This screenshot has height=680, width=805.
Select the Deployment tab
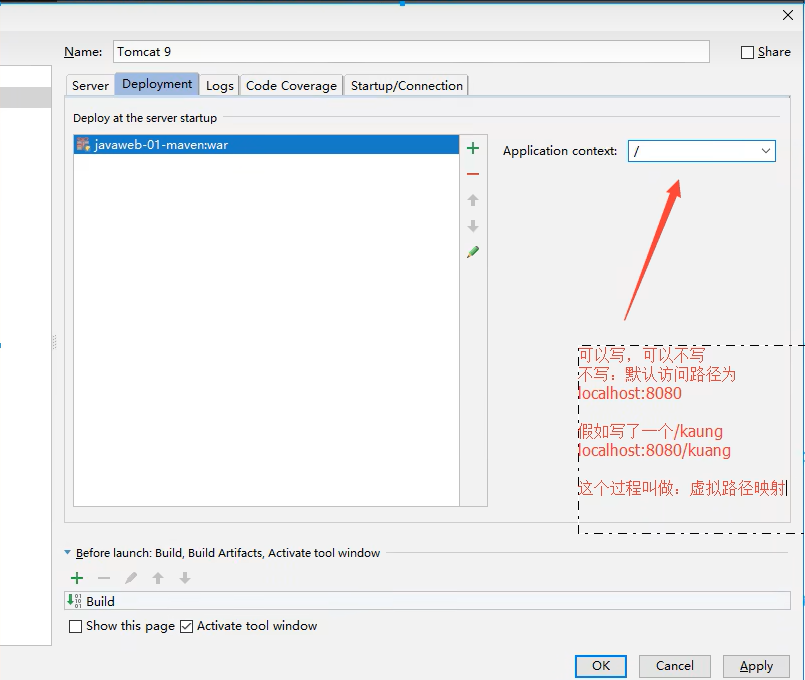pos(157,84)
